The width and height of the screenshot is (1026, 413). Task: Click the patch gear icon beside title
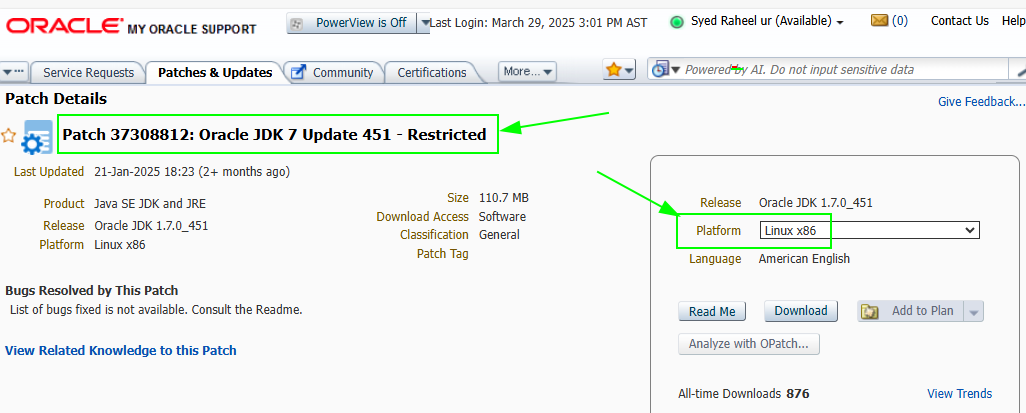(37, 137)
